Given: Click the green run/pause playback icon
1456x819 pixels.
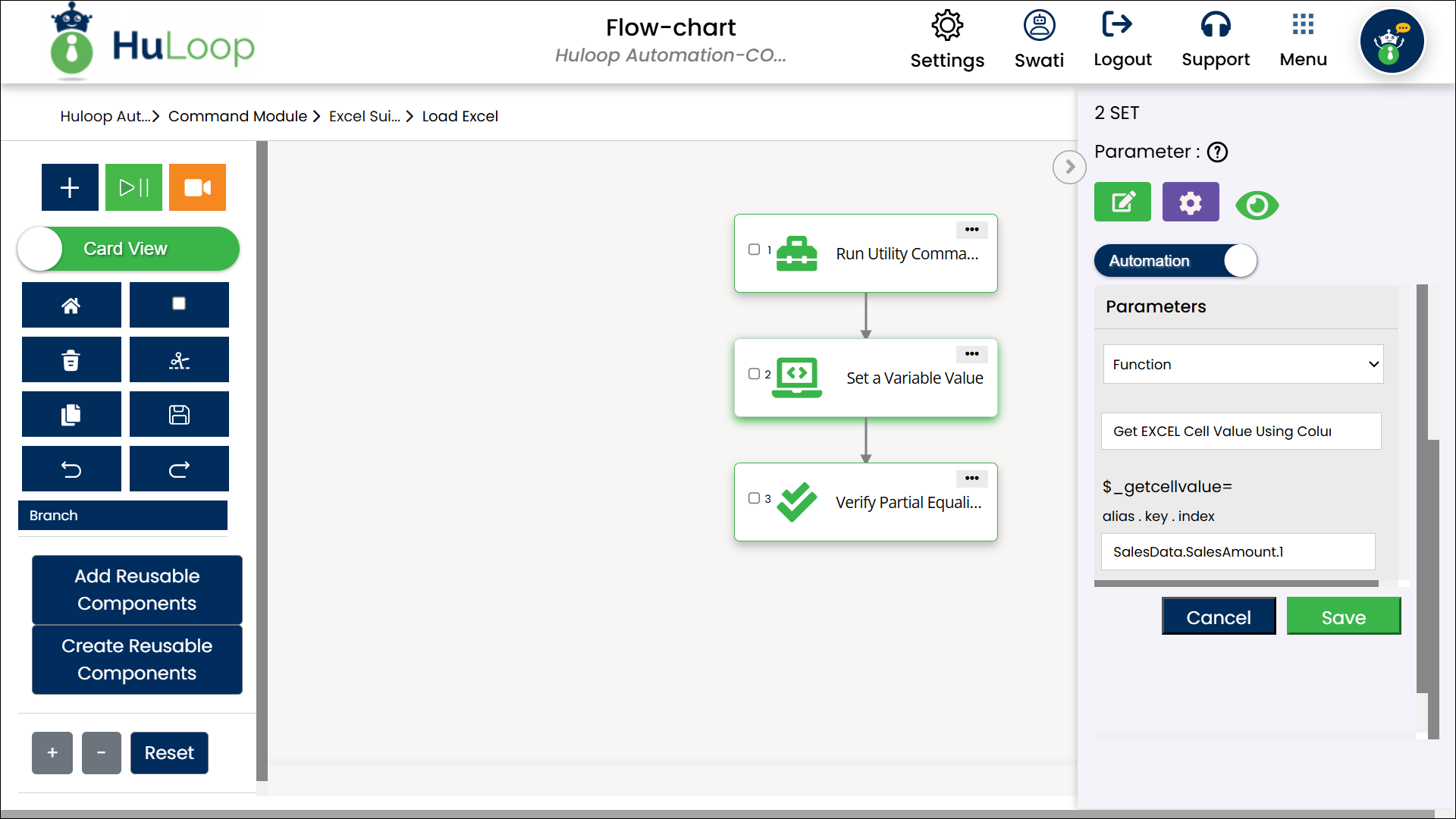Looking at the screenshot, I should point(133,187).
